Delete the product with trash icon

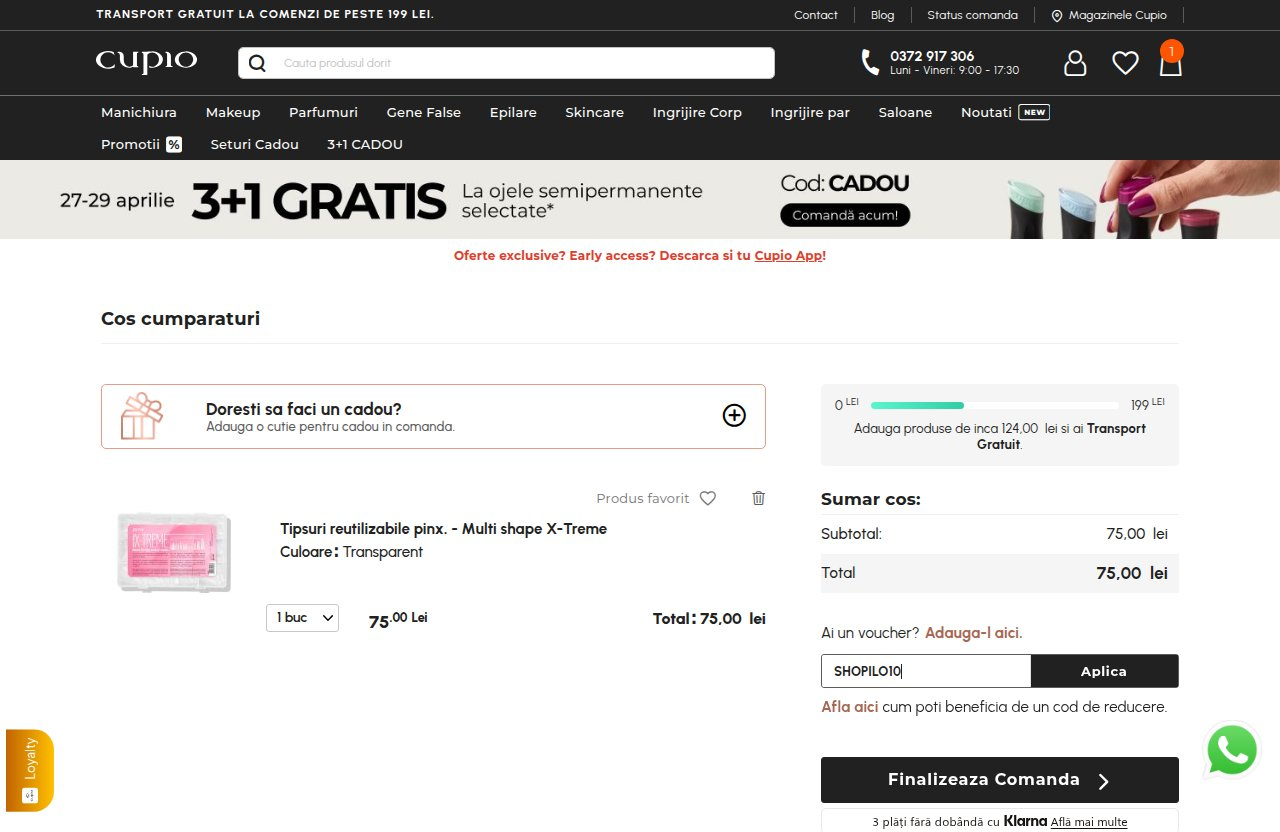click(x=758, y=498)
